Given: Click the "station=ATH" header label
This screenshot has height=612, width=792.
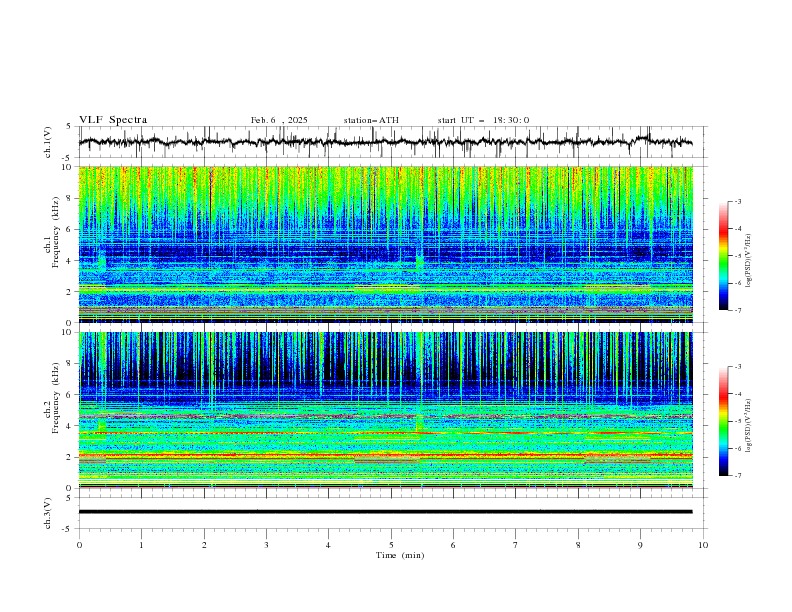Looking at the screenshot, I should (371, 120).
